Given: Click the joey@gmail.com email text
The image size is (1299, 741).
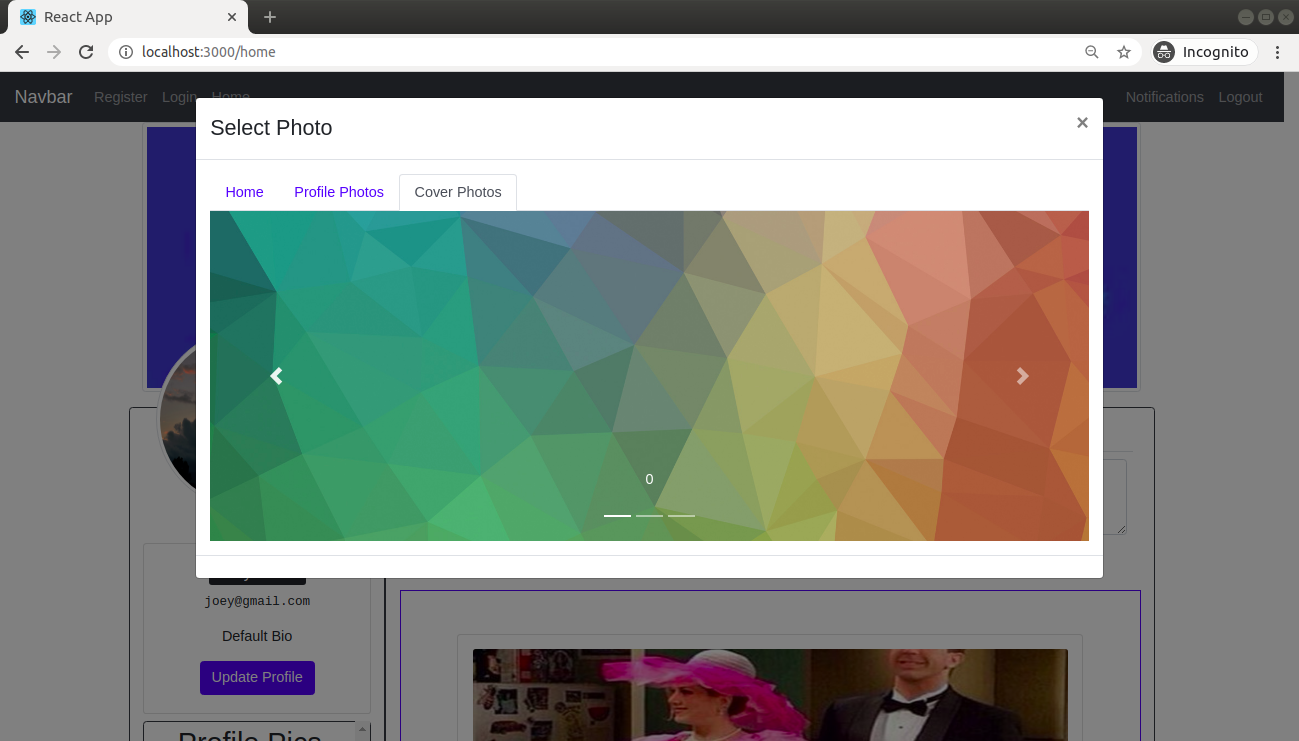Looking at the screenshot, I should 257,601.
